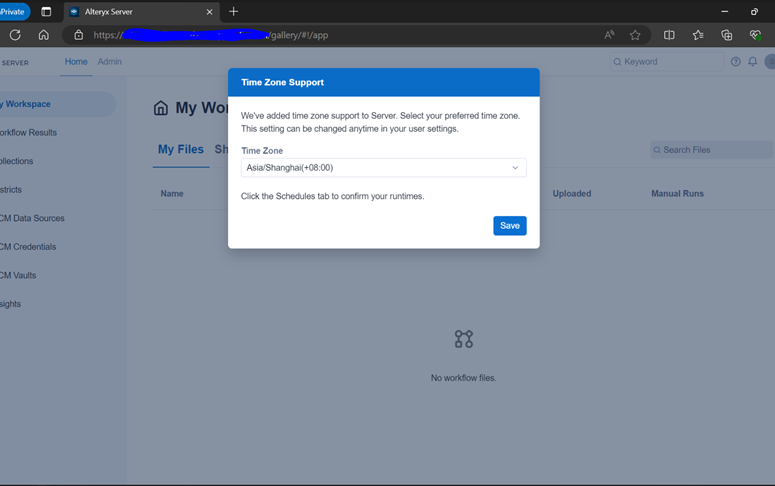Open browser essentials heart icon
Viewport: 775px width, 486px height.
tap(755, 35)
